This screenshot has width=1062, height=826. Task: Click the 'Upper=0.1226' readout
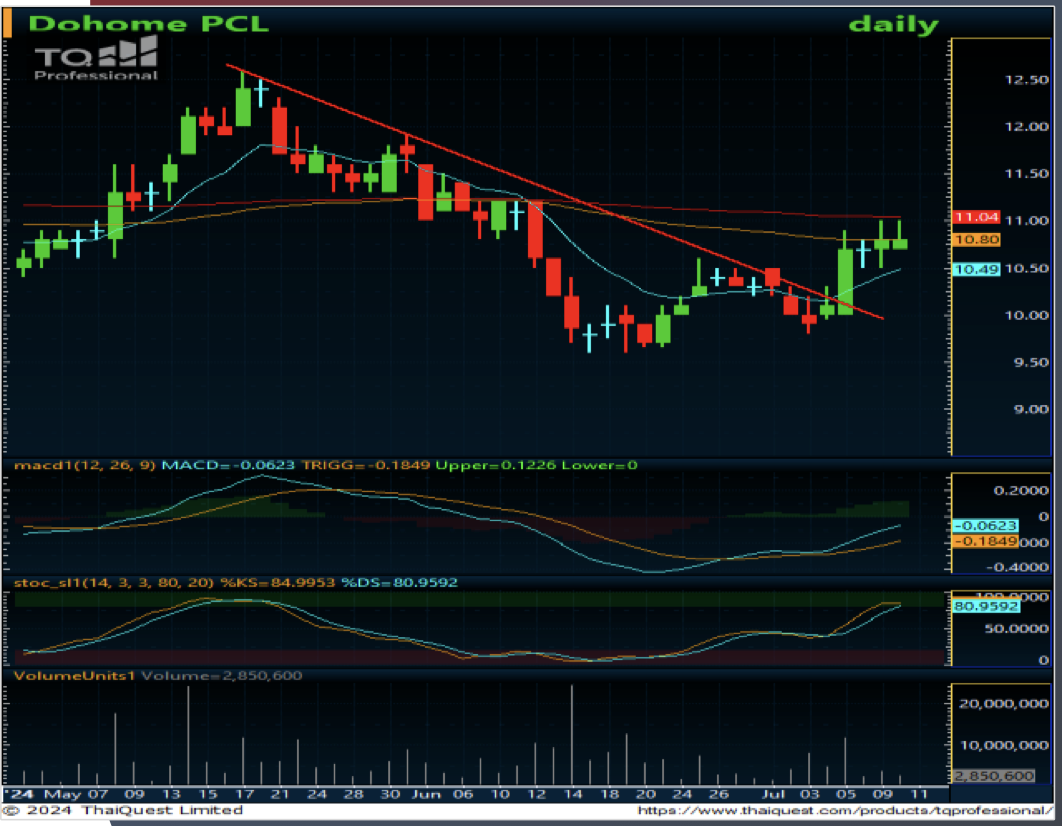pos(495,465)
